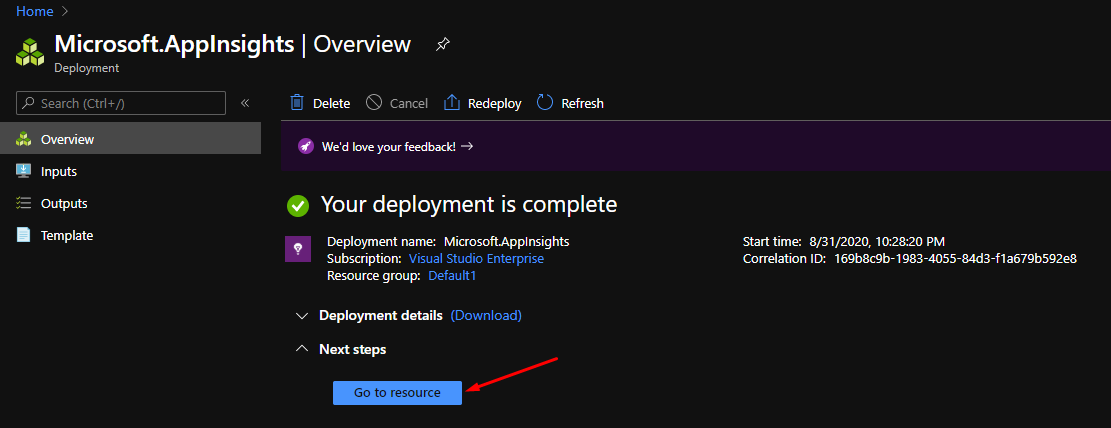1111x428 pixels.
Task: Click the Download deployment details link
Action: click(x=486, y=315)
